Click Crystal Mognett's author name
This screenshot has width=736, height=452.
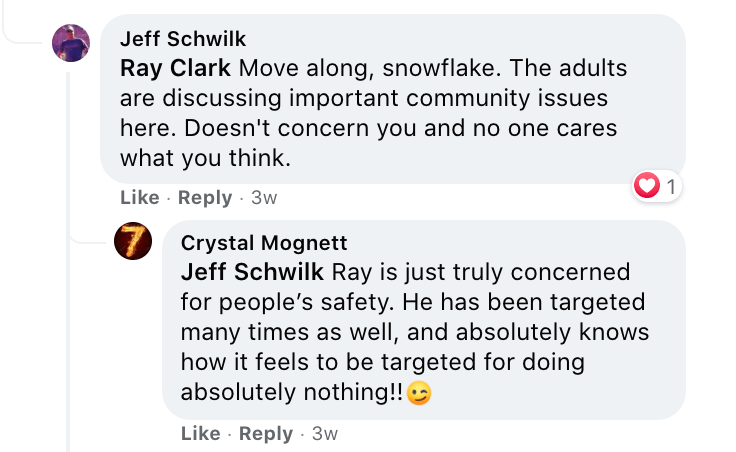coord(264,243)
